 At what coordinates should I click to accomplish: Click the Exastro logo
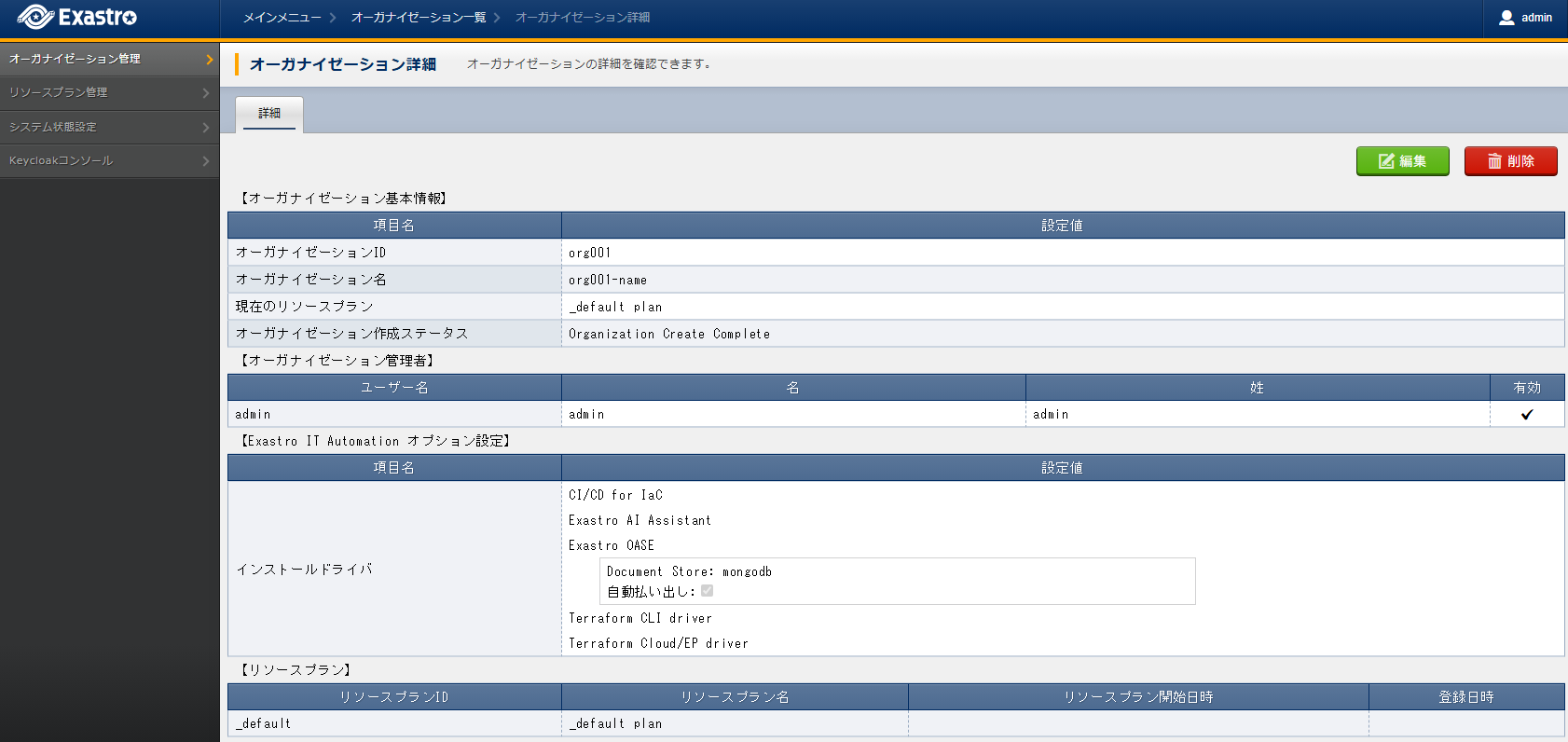tap(77, 17)
